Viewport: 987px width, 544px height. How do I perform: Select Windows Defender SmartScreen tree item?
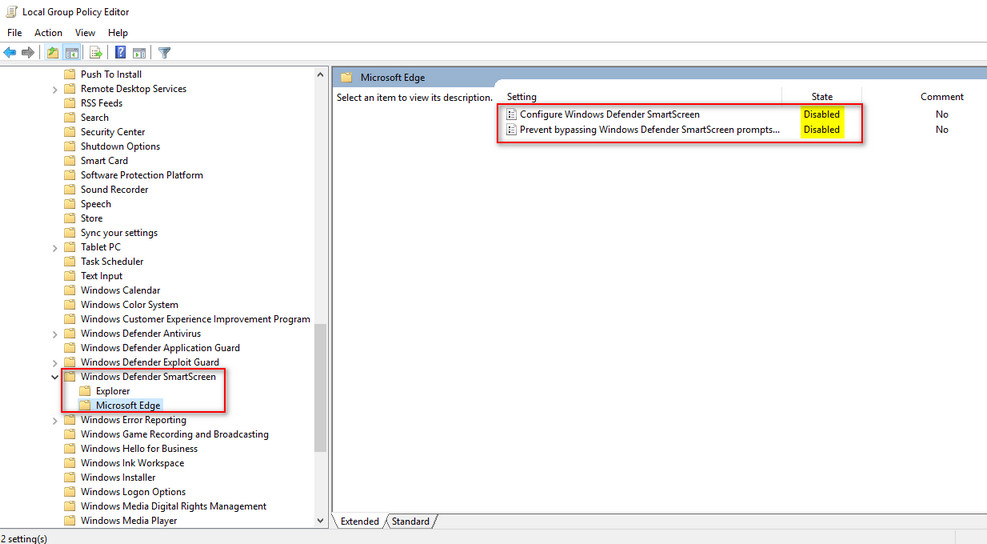pyautogui.click(x=148, y=377)
